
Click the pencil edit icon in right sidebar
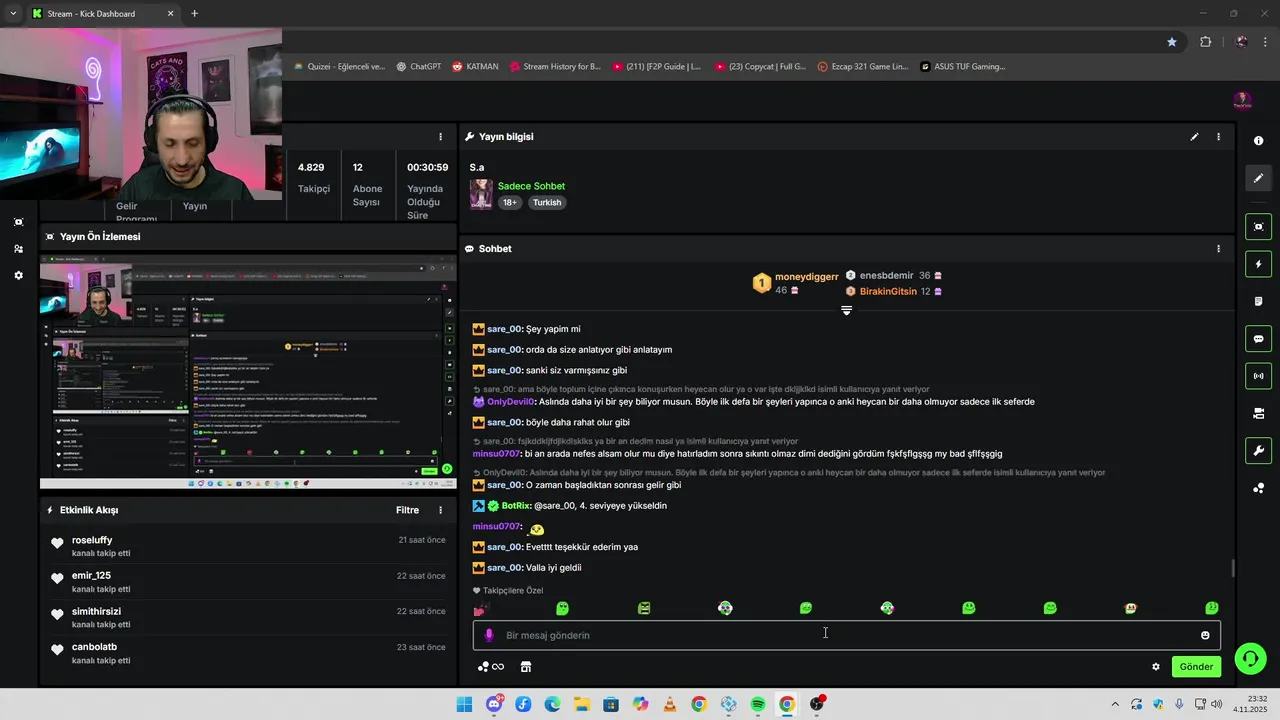coord(1258,178)
